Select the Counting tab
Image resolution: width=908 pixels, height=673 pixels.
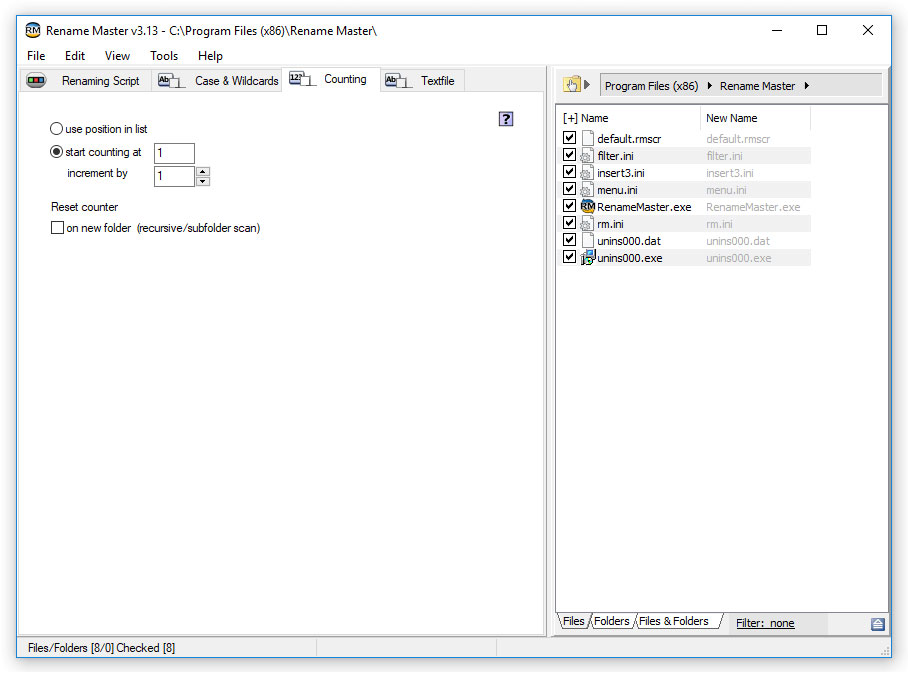(331, 79)
